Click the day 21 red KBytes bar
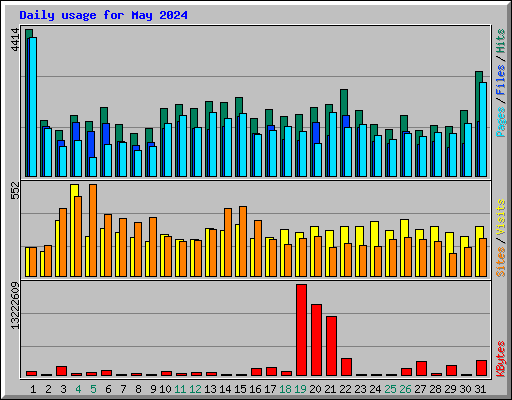Screen dimensions: 512x400 coord(331,346)
